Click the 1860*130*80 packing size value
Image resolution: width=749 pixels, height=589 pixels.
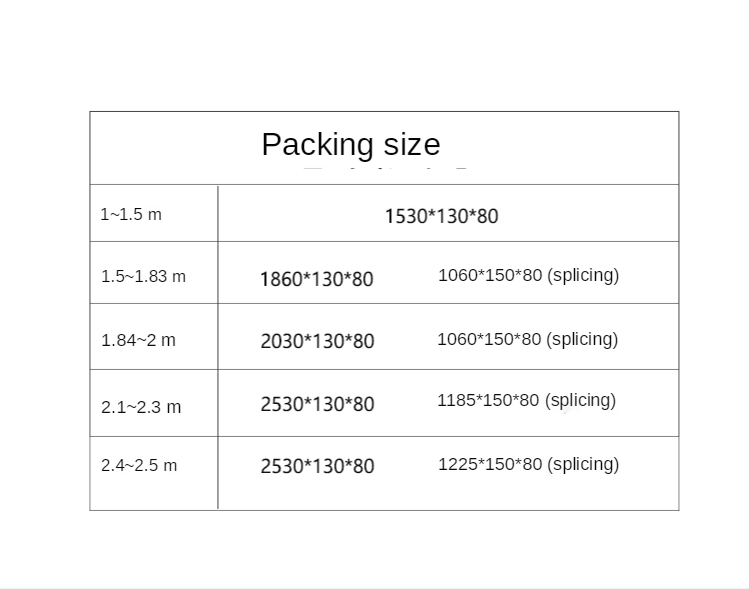[316, 279]
